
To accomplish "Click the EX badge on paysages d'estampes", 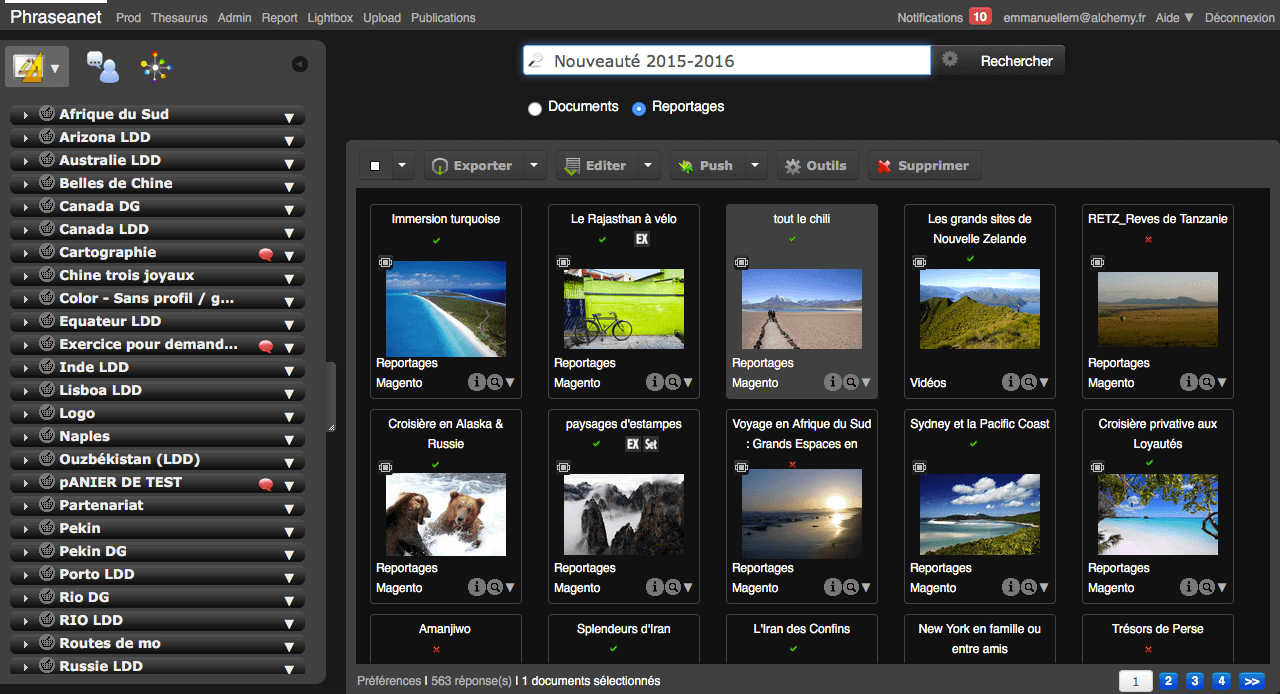I will [x=633, y=445].
